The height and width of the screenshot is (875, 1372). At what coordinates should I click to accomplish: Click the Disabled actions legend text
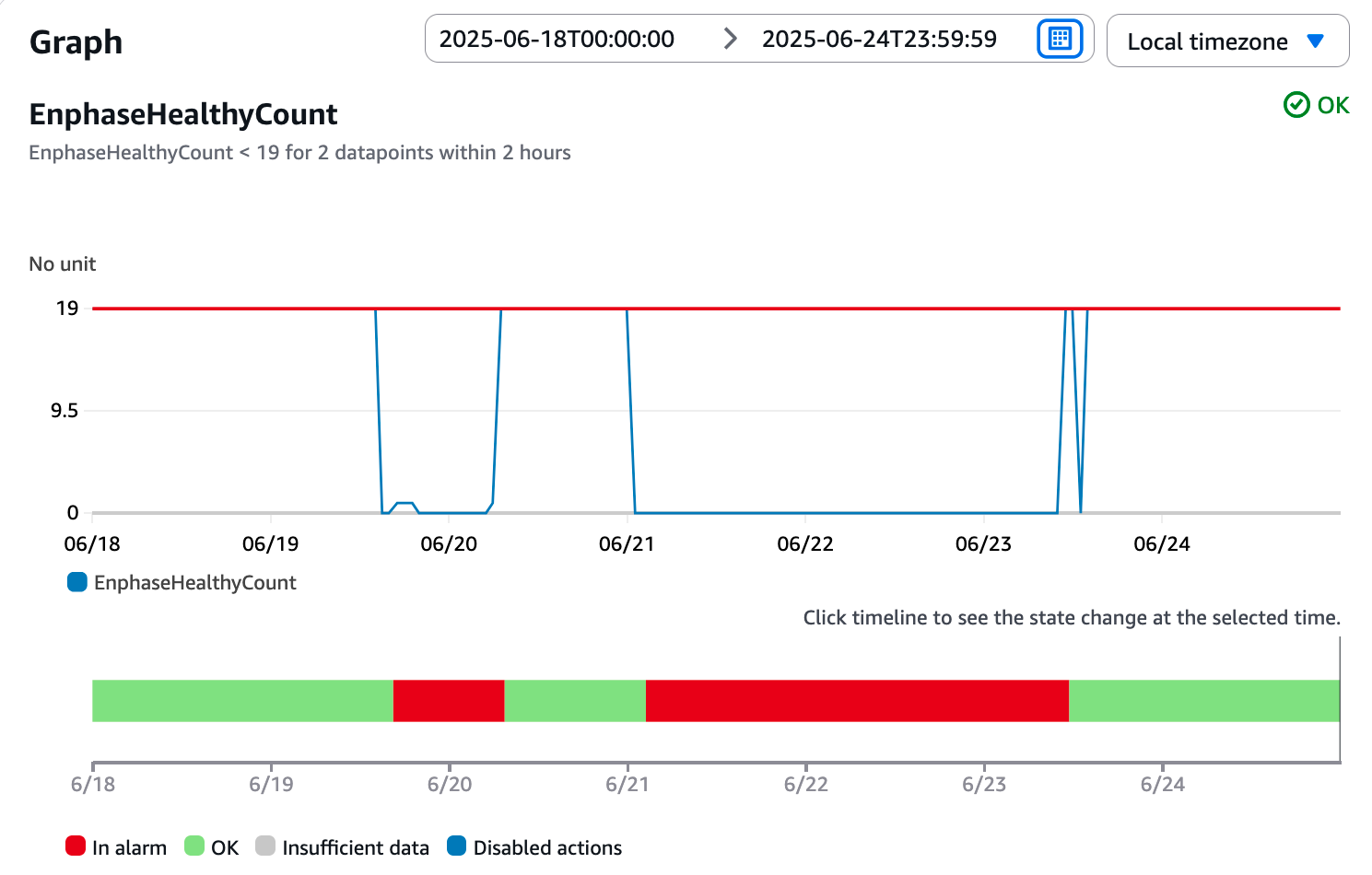click(547, 847)
